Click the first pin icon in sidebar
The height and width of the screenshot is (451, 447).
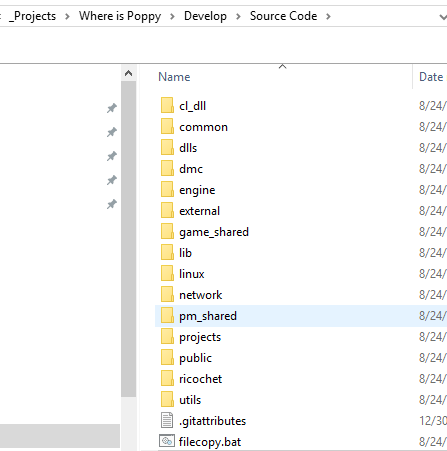pyautogui.click(x=112, y=108)
